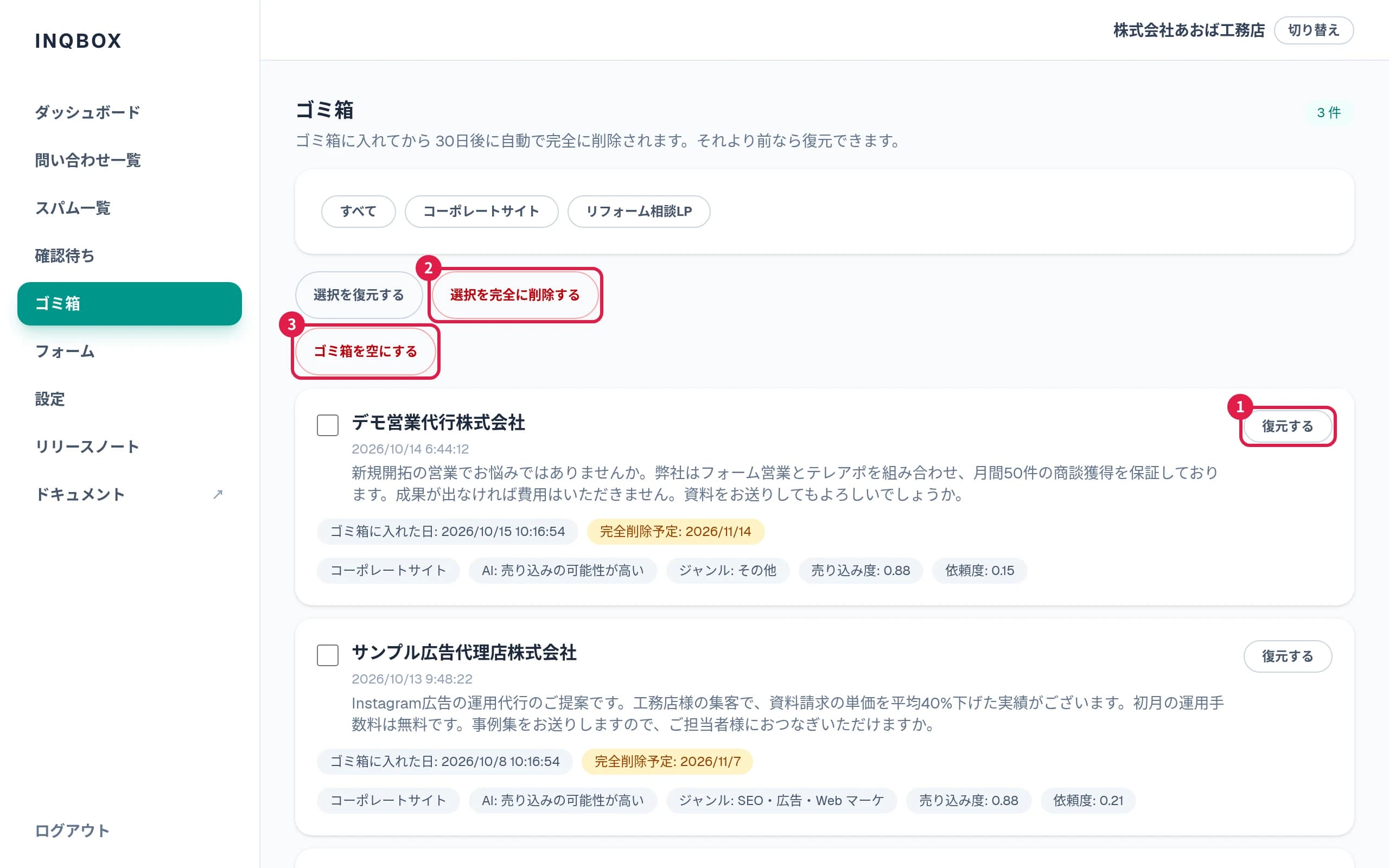Click ジャンル: SEO・広告・Web マーケ tag
The image size is (1389, 868).
(781, 801)
